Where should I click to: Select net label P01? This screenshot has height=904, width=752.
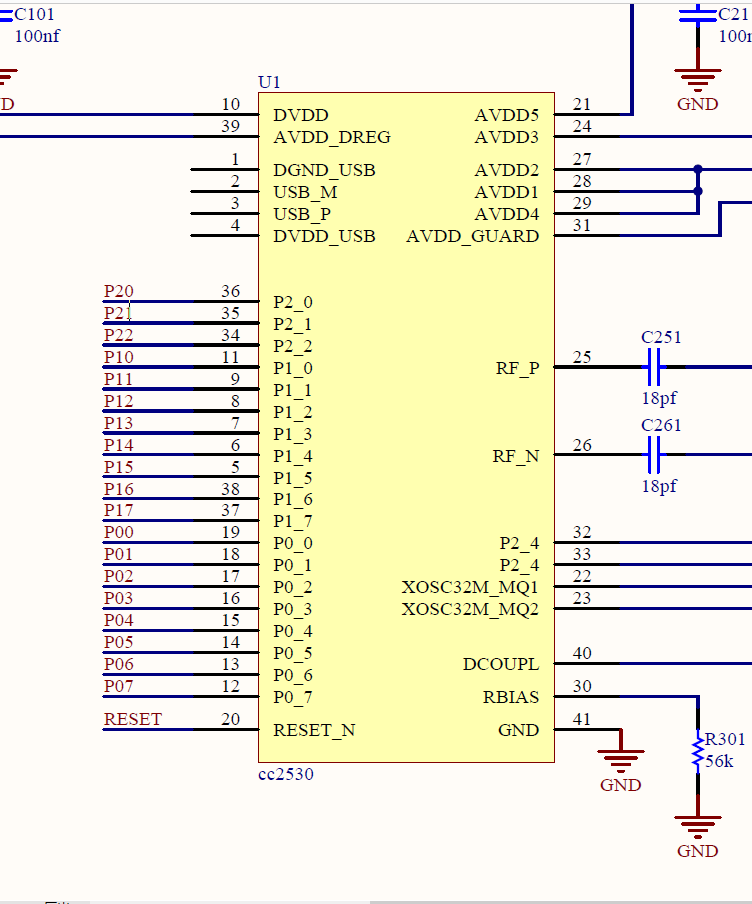(119, 554)
